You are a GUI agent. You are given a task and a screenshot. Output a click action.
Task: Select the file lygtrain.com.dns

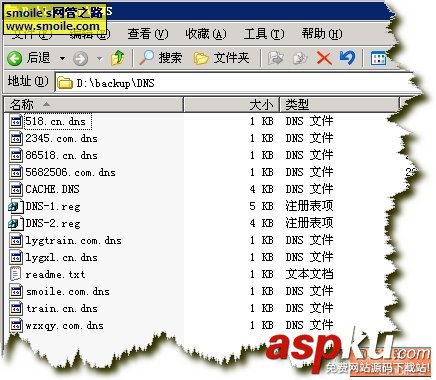73,240
